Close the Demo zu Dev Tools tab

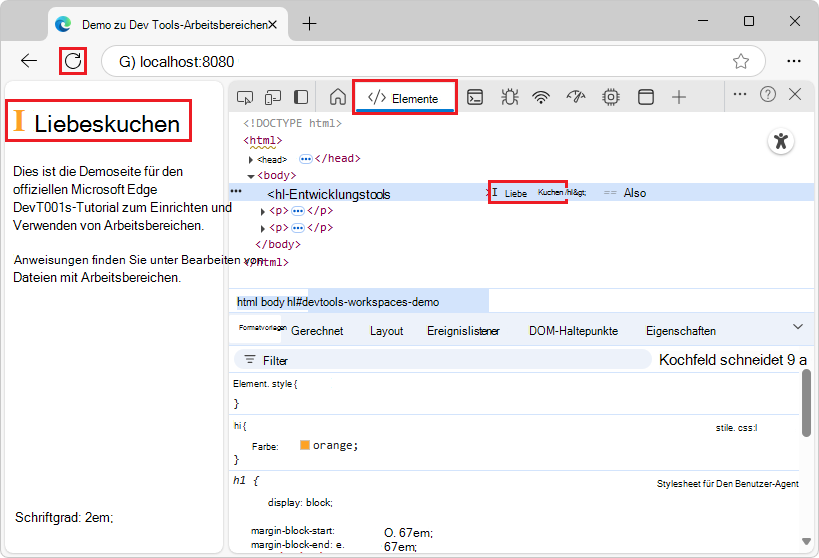point(272,25)
